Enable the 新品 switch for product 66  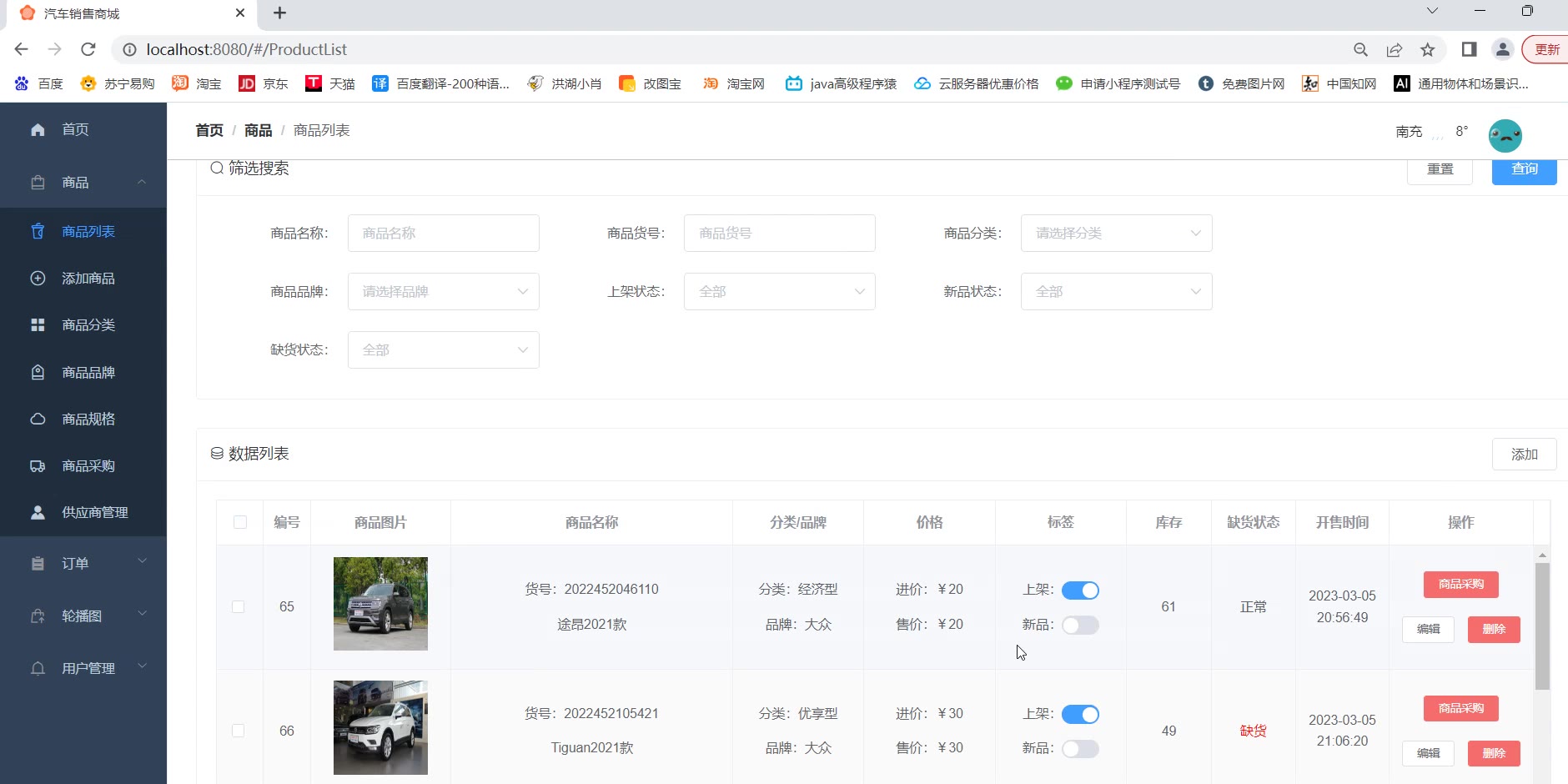(x=1080, y=749)
